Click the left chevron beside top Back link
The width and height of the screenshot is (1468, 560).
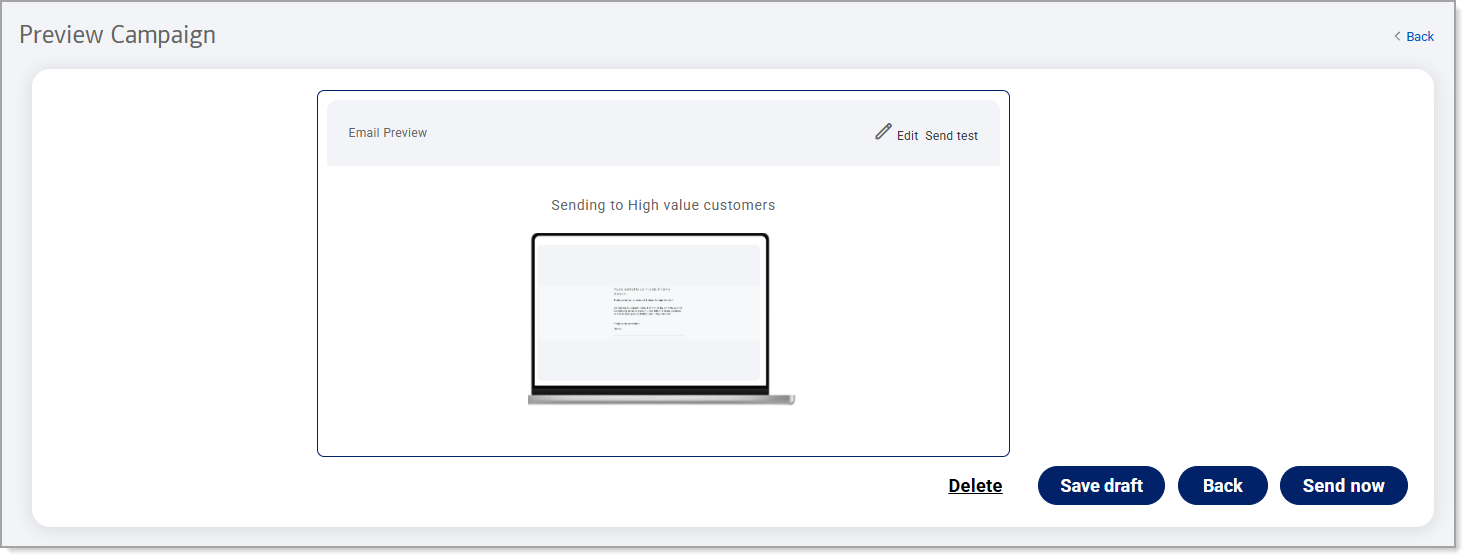click(1397, 37)
